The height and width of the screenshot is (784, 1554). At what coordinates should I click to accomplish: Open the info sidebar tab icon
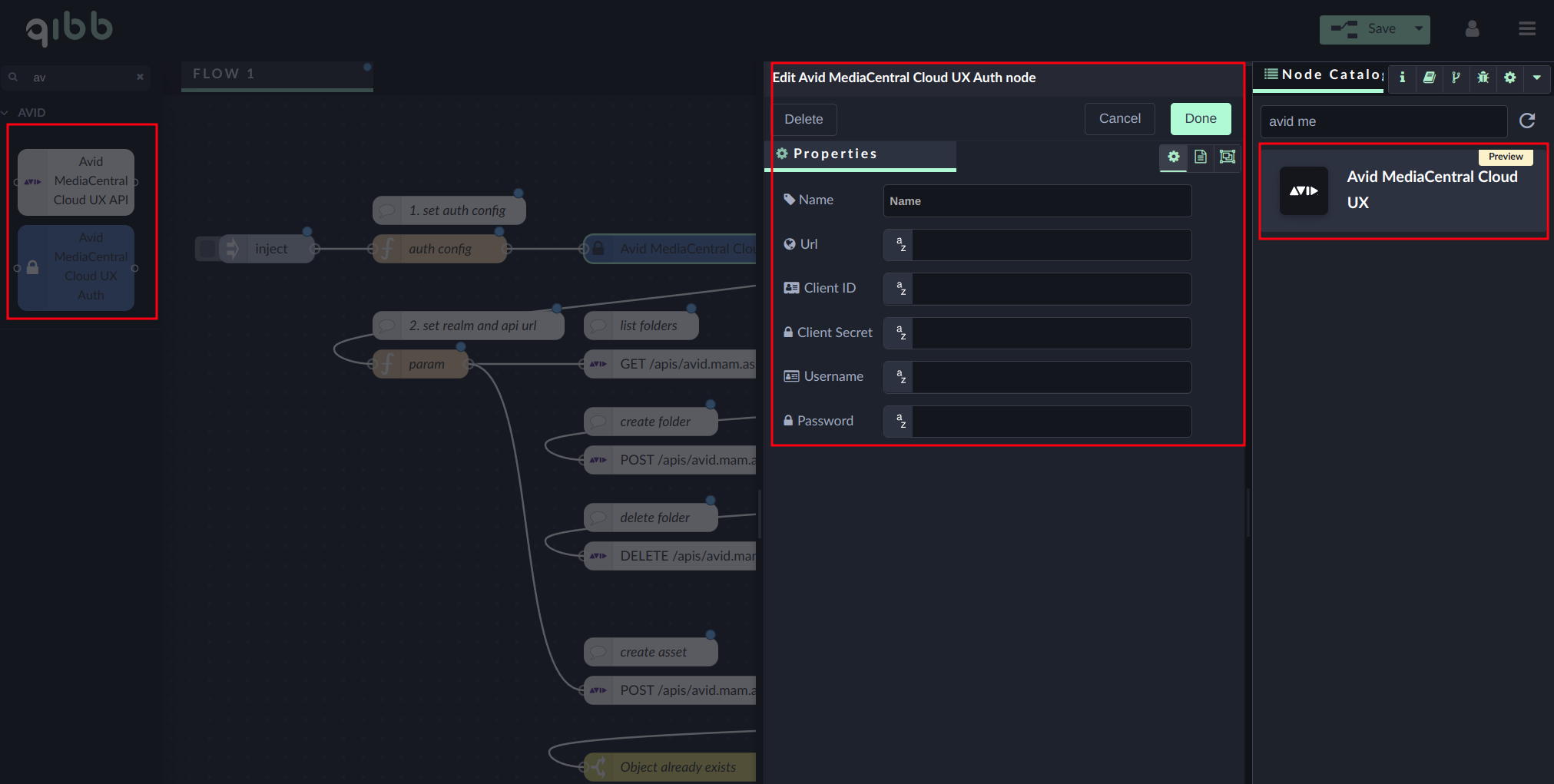point(1402,78)
